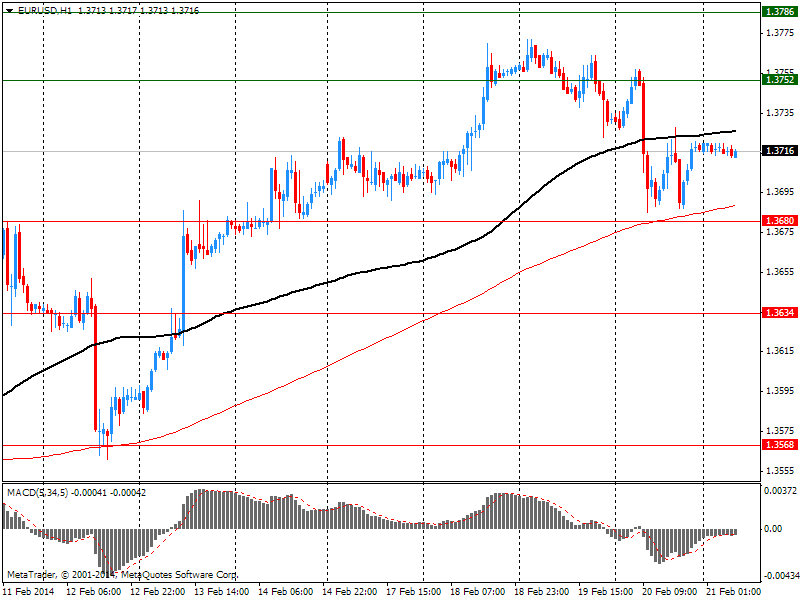Image resolution: width=800 pixels, height=600 pixels.
Task: Click the 21 Feb 01:00 time label
Action: [733, 591]
